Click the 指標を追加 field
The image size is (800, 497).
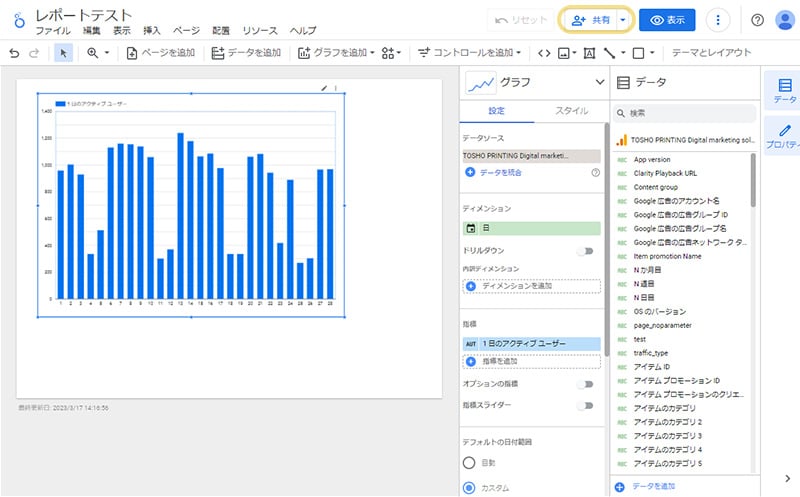[x=532, y=361]
